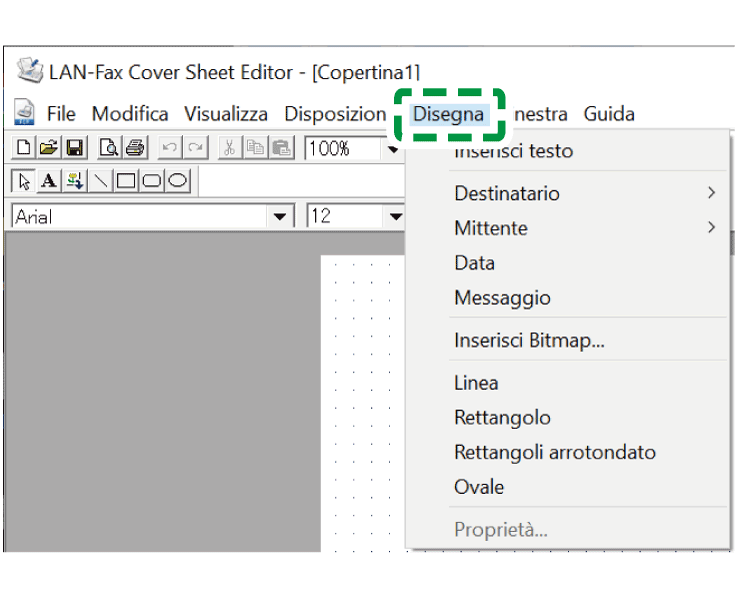Select the Rectangle drawing tool

point(126,180)
